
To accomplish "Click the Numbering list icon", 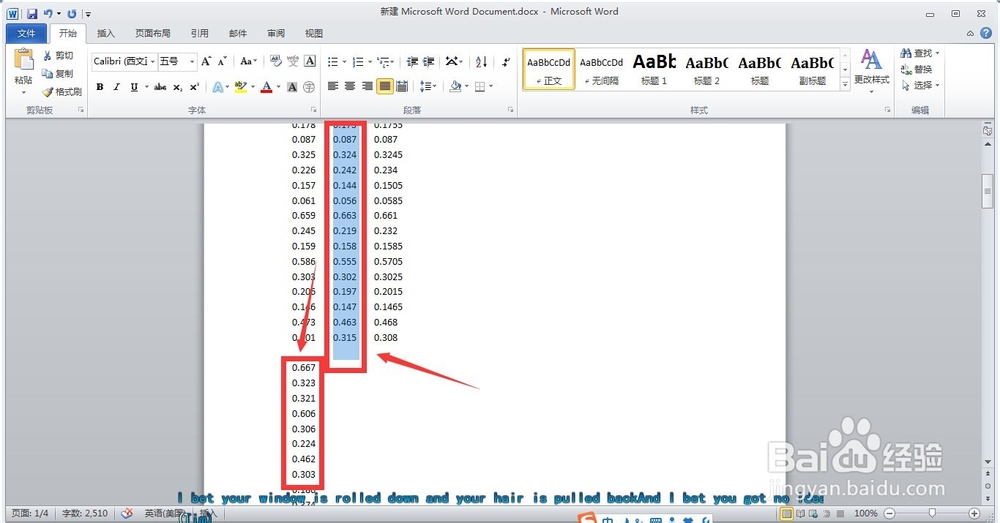I will pos(358,62).
